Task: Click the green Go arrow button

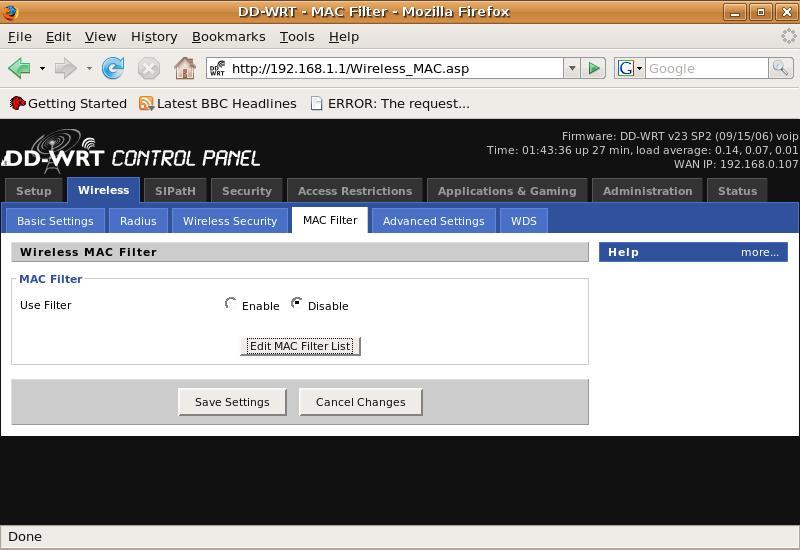Action: pos(593,68)
